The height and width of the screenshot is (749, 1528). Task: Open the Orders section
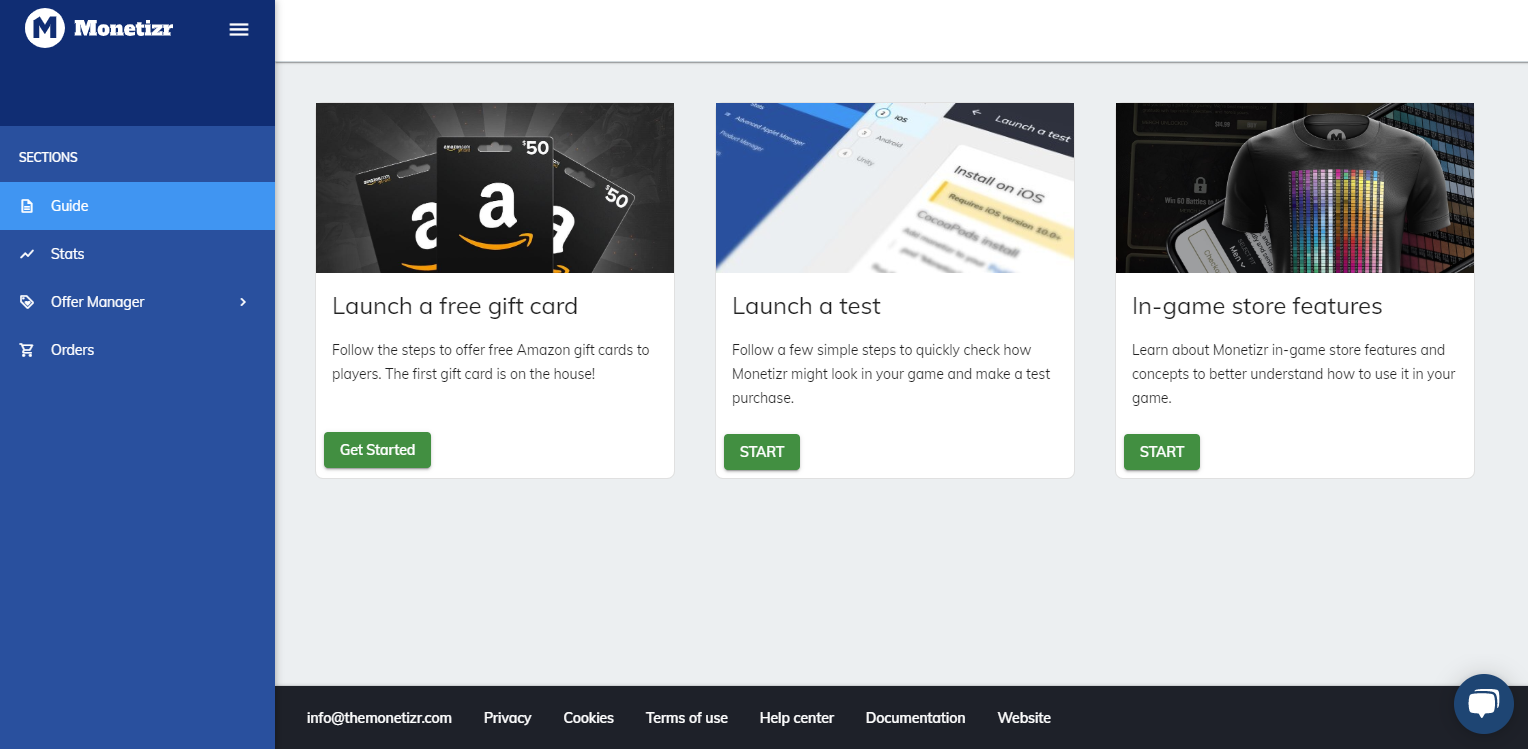(137, 350)
